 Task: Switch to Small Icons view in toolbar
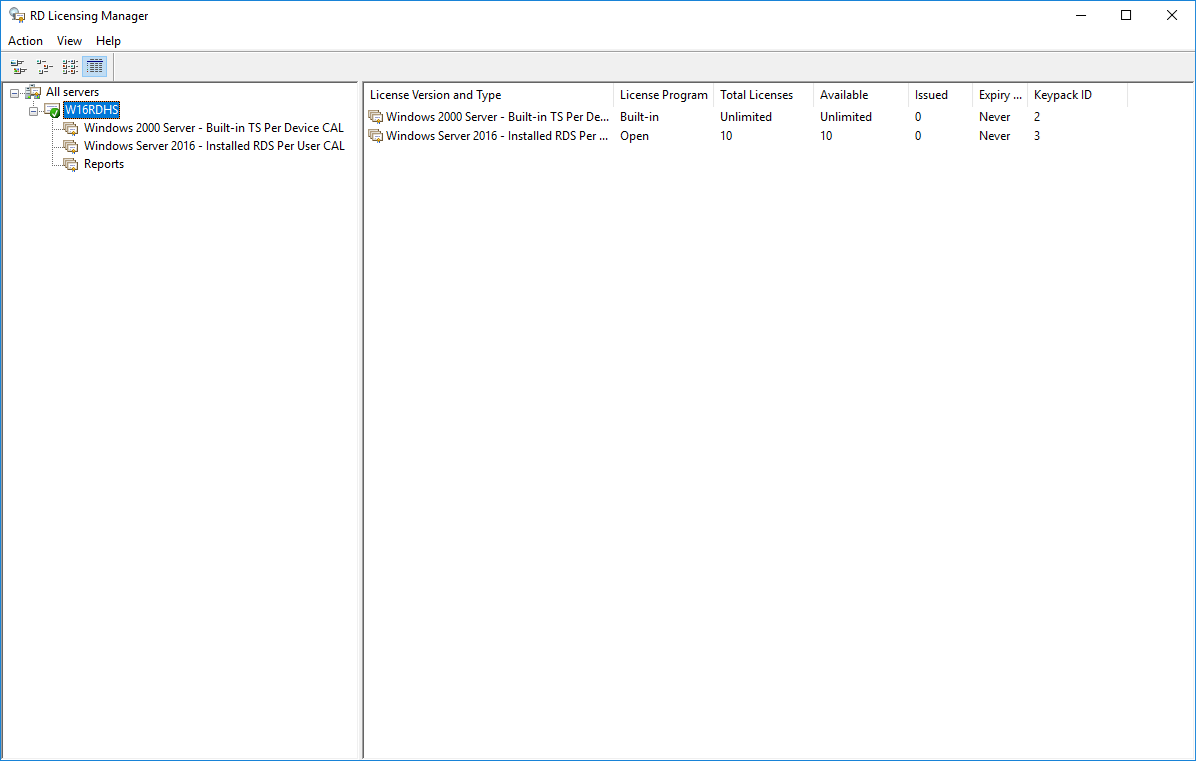coord(44,67)
